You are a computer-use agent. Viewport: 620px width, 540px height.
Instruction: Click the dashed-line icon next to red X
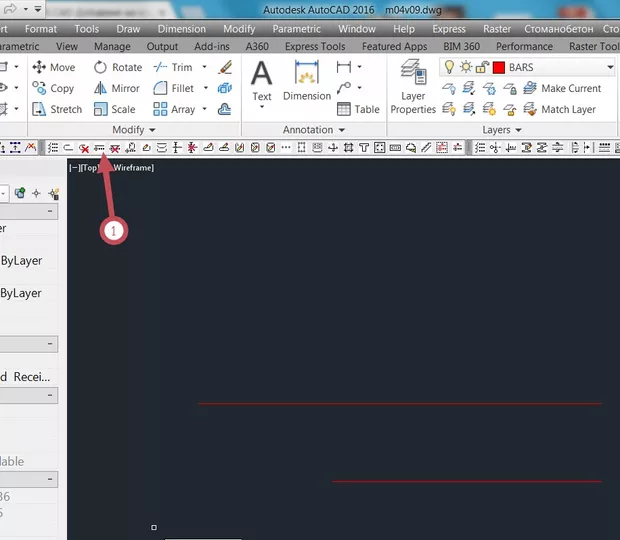pos(99,148)
